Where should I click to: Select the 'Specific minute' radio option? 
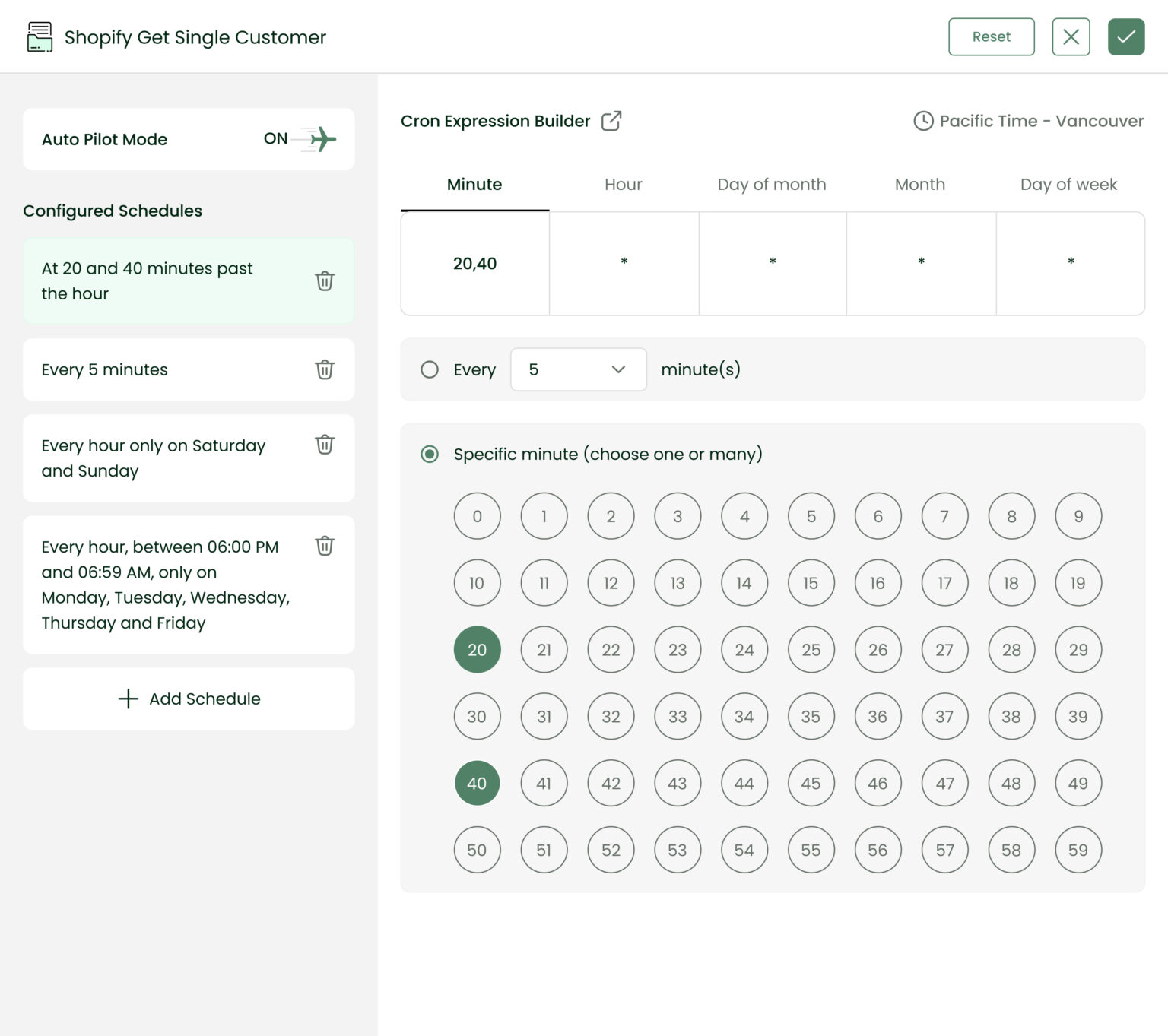[x=430, y=454]
